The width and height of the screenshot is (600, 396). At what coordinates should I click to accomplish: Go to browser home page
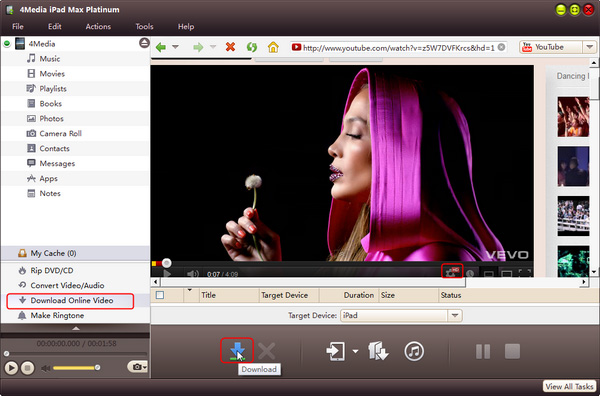[x=273, y=47]
